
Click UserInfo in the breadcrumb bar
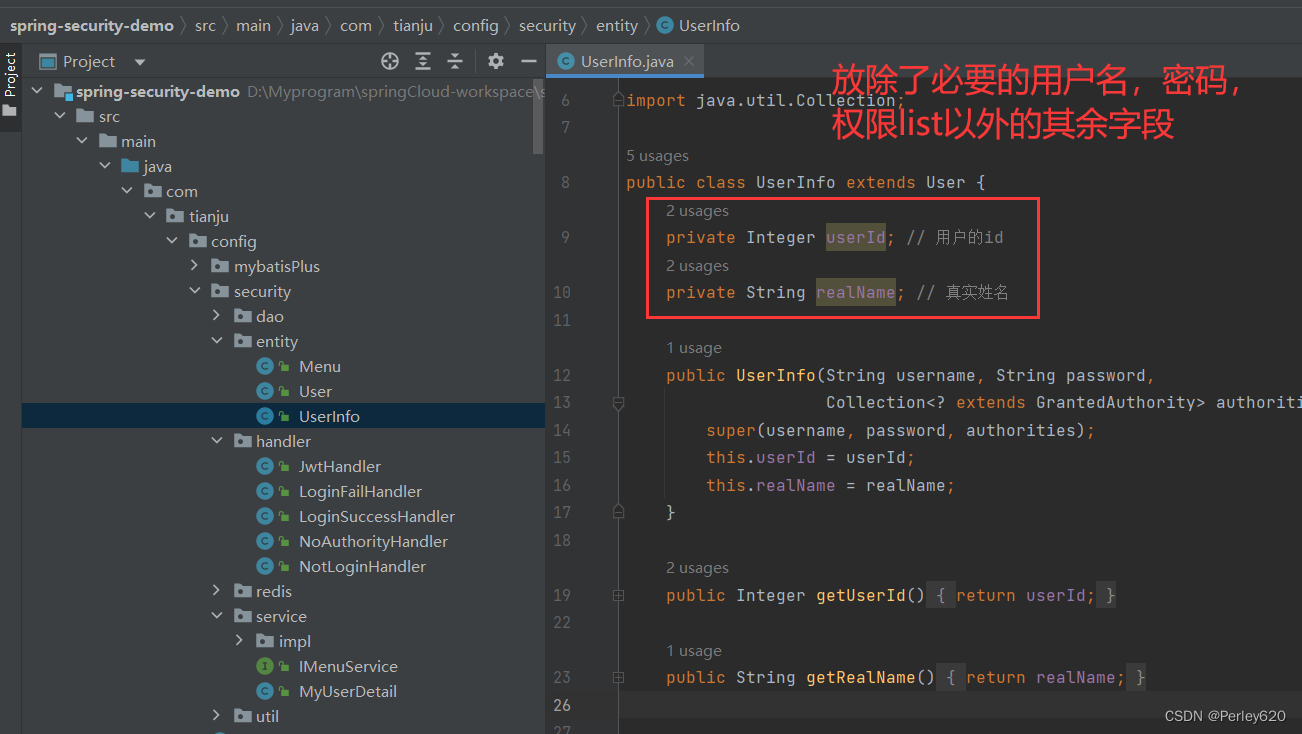tap(709, 25)
